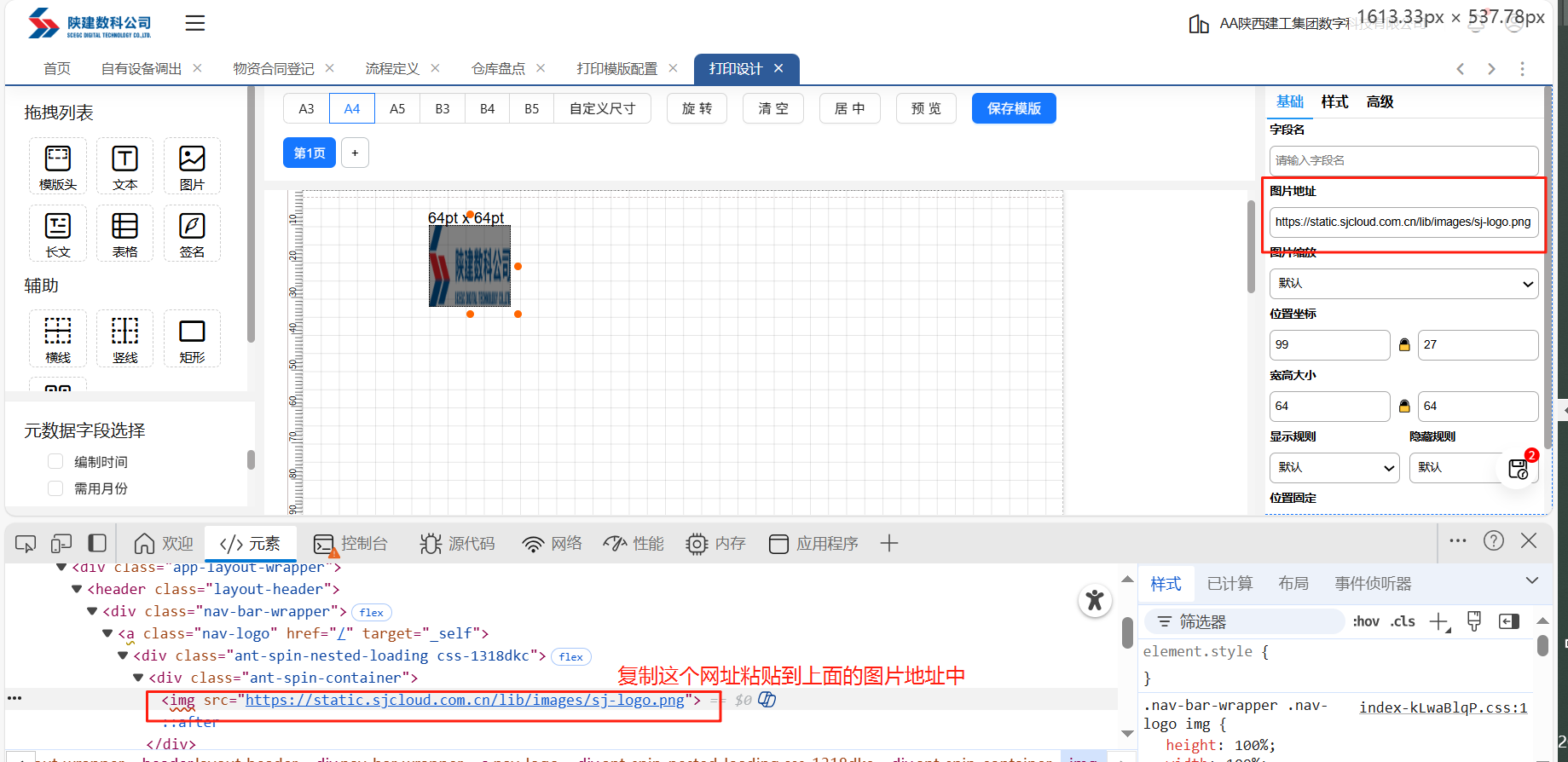Click the 矩形 rectangle helper icon
1568x762 pixels.
192,338
